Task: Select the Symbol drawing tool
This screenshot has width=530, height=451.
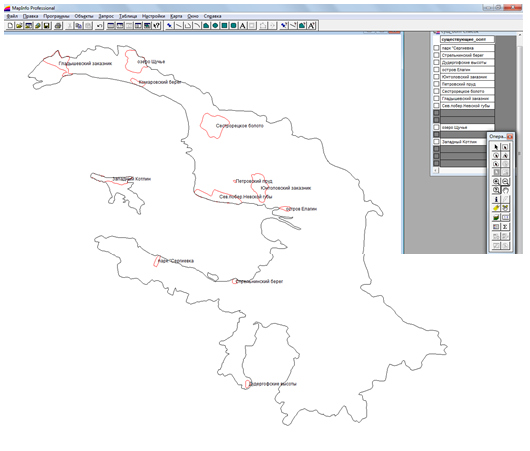Action: click(x=170, y=25)
